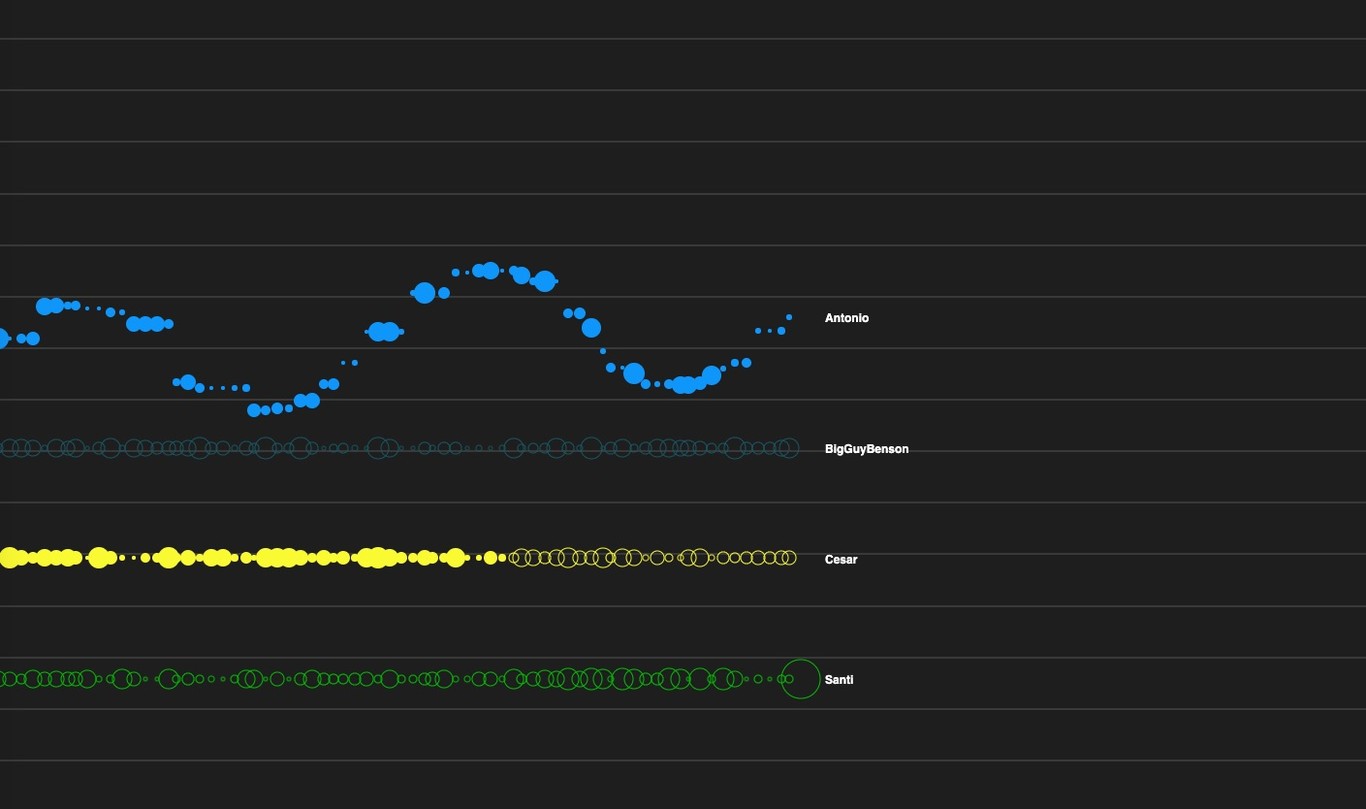Viewport: 1366px width, 809px height.
Task: Click the rightmost hollow yellow circle in Cesar's row
Action: click(x=789, y=558)
